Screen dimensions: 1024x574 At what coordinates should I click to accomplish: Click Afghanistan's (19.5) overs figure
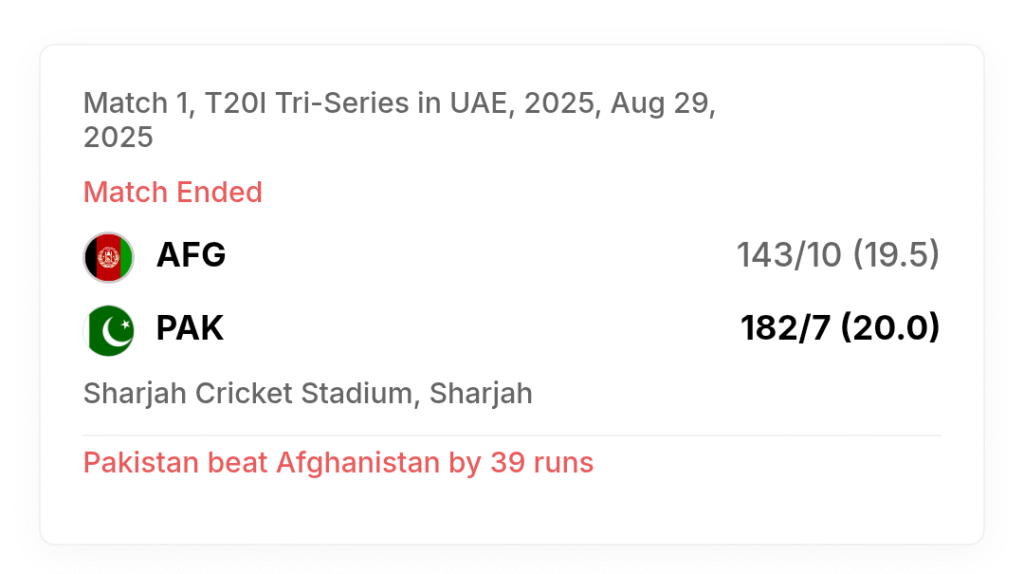pos(897,255)
